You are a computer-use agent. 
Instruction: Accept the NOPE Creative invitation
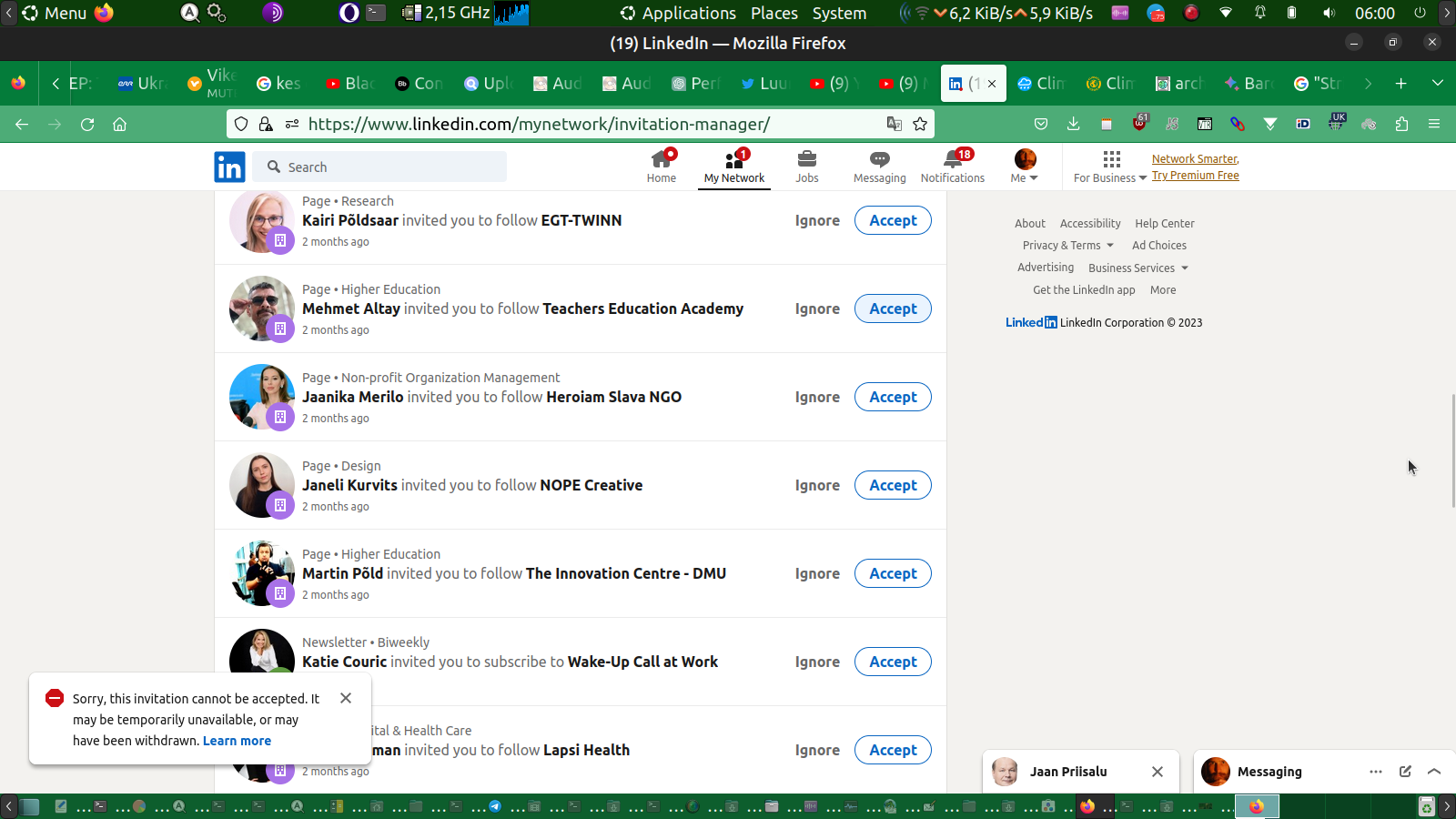893,485
